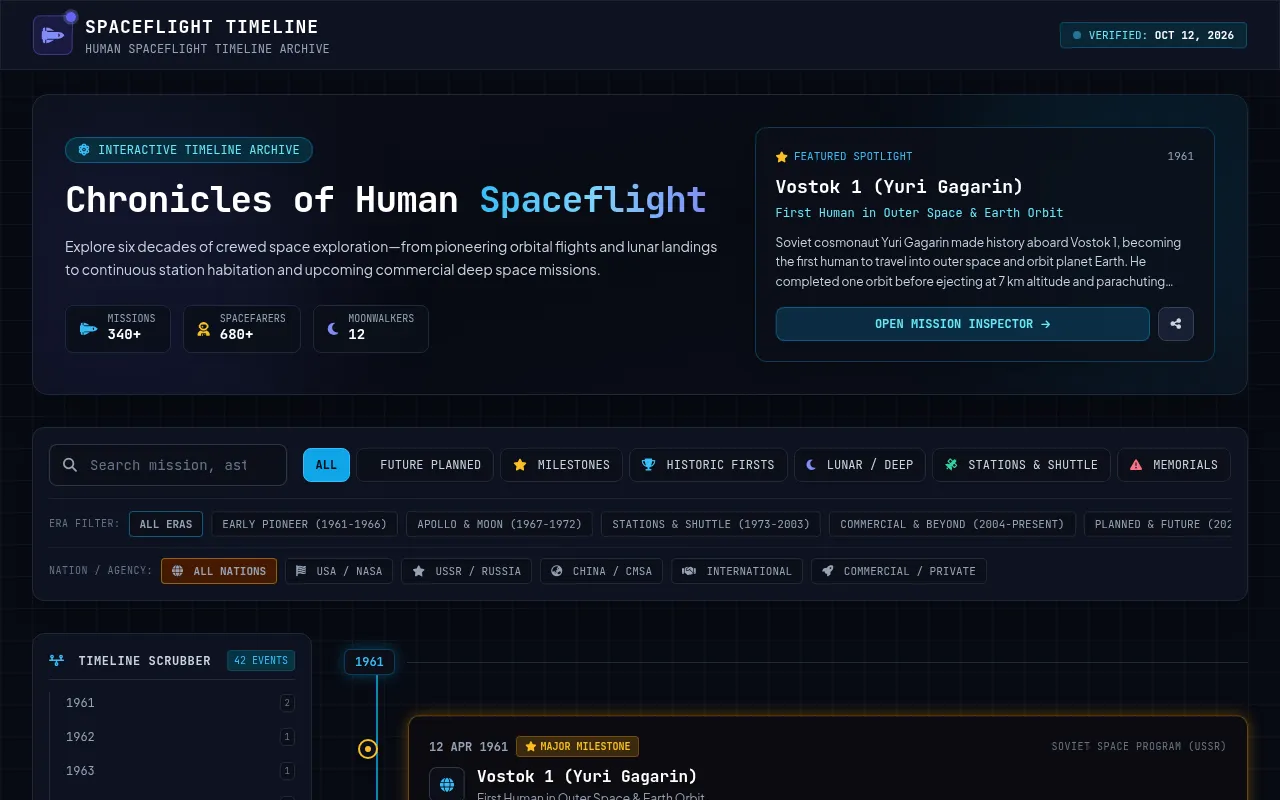Open the Vostok 1 title in the timeline card
The height and width of the screenshot is (800, 1280).
(587, 776)
